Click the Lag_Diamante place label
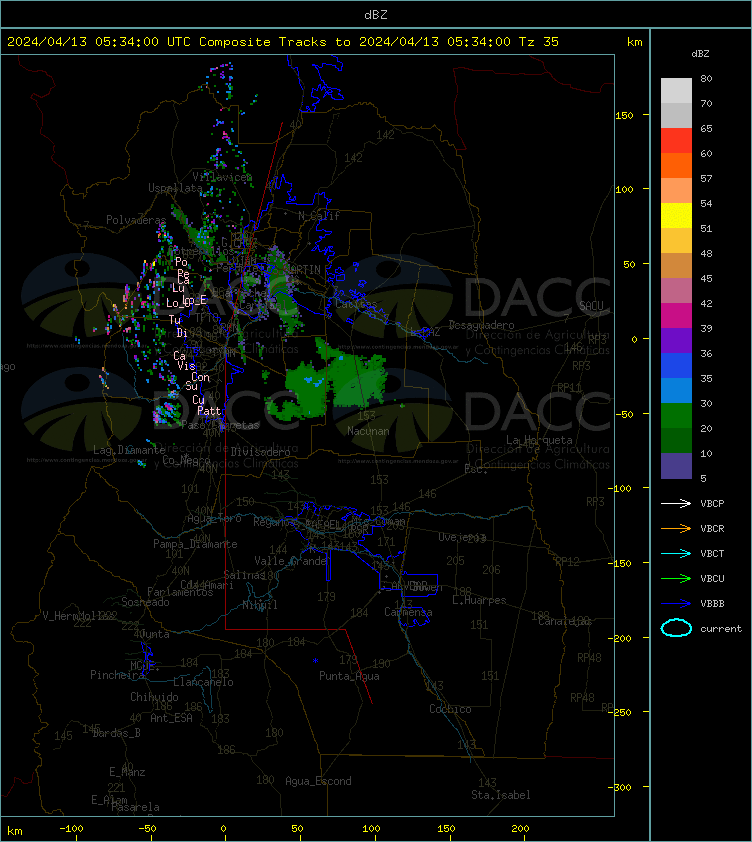This screenshot has height=842, width=752. click(129, 449)
